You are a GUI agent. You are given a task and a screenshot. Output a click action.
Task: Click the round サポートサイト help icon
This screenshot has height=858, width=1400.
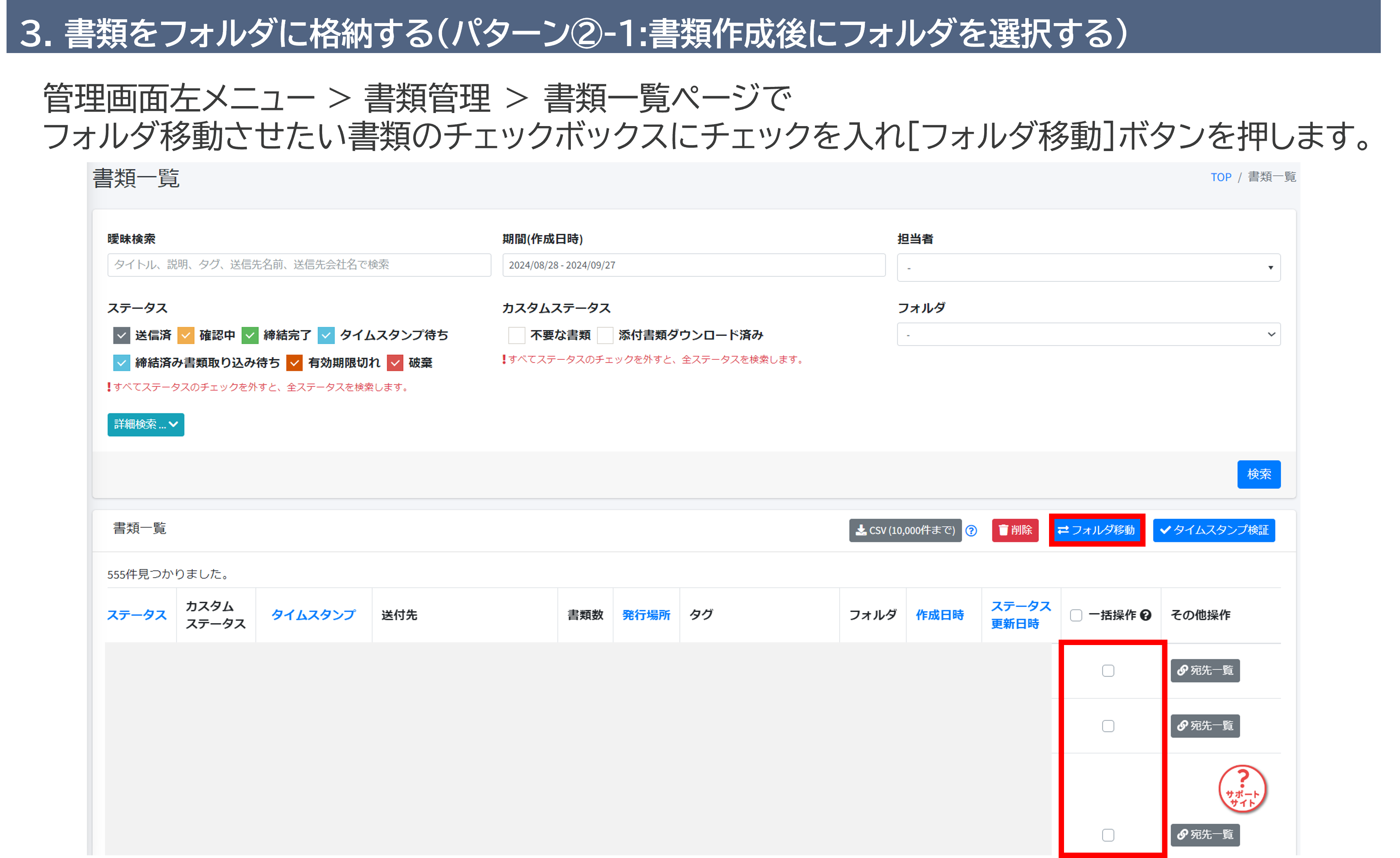[1242, 788]
